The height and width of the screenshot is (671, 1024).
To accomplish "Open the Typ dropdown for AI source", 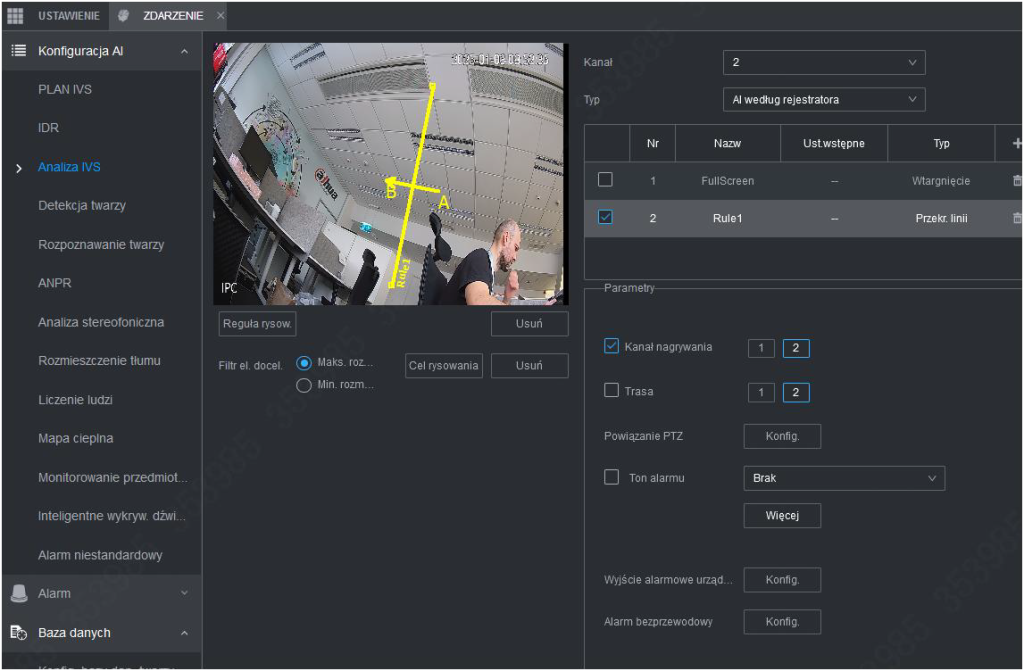I will pyautogui.click(x=824, y=100).
